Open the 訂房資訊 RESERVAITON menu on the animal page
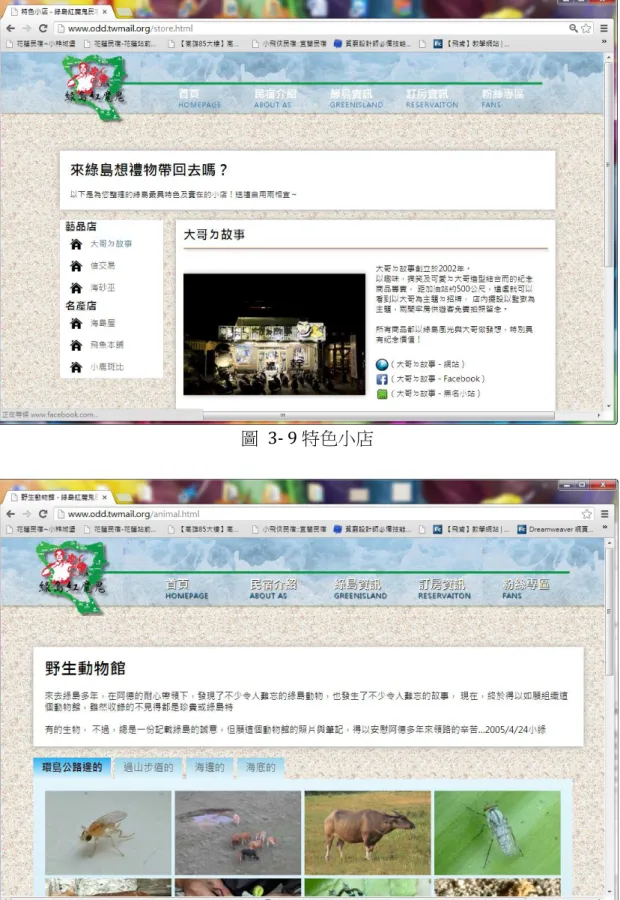620x900 pixels. tap(444, 589)
